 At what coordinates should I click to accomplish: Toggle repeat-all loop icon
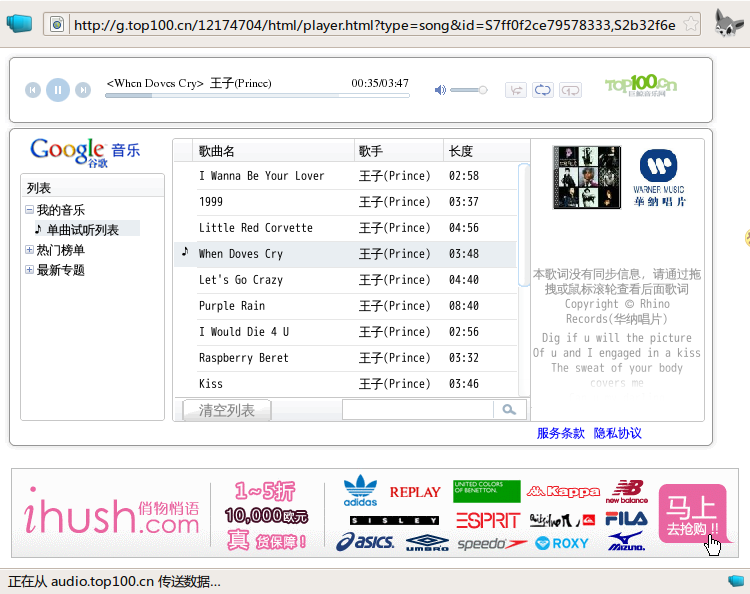(543, 90)
